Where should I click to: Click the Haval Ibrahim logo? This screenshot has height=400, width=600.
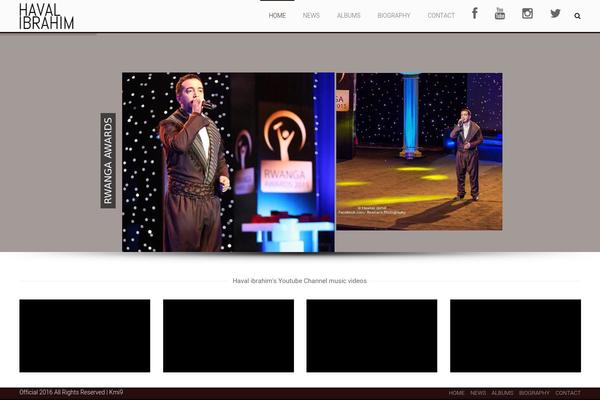point(46,16)
